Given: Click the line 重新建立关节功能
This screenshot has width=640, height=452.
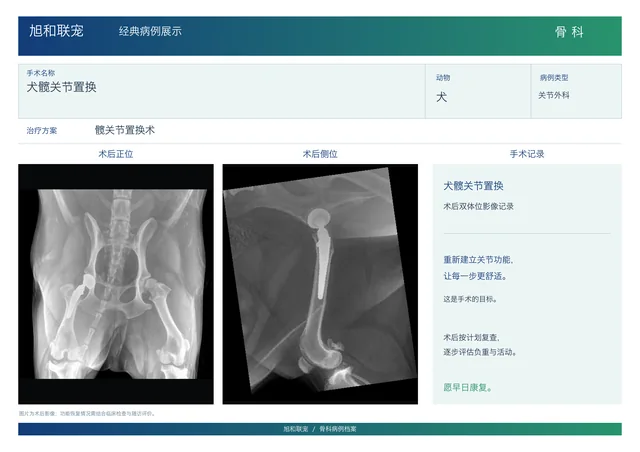Looking at the screenshot, I should pos(478,260).
